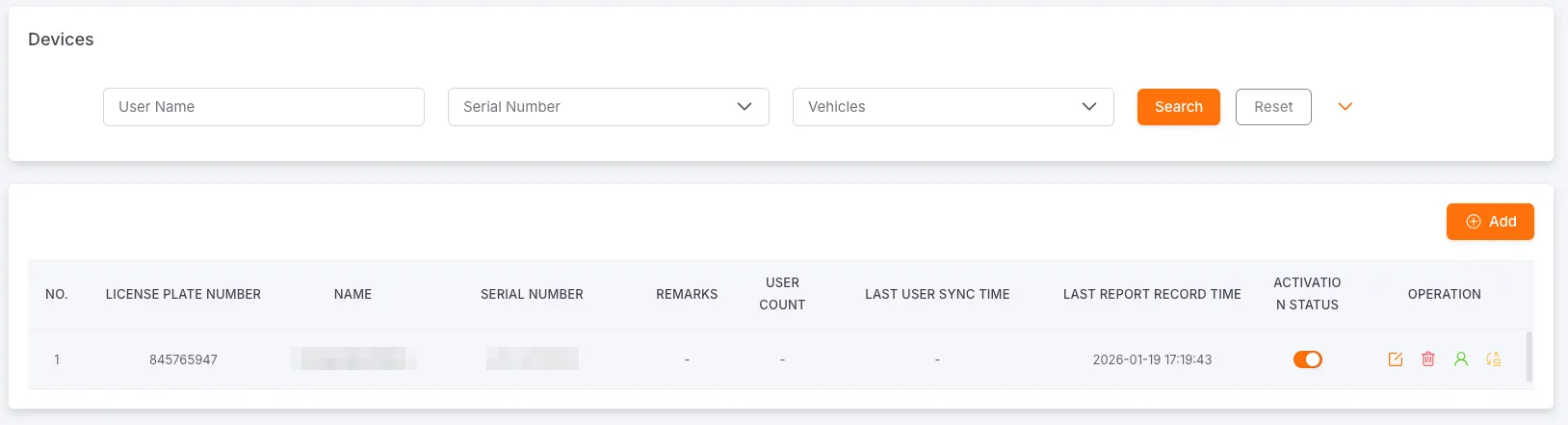This screenshot has height=425, width=1568.
Task: Click the edit icon for device 845765947
Action: tap(1395, 359)
